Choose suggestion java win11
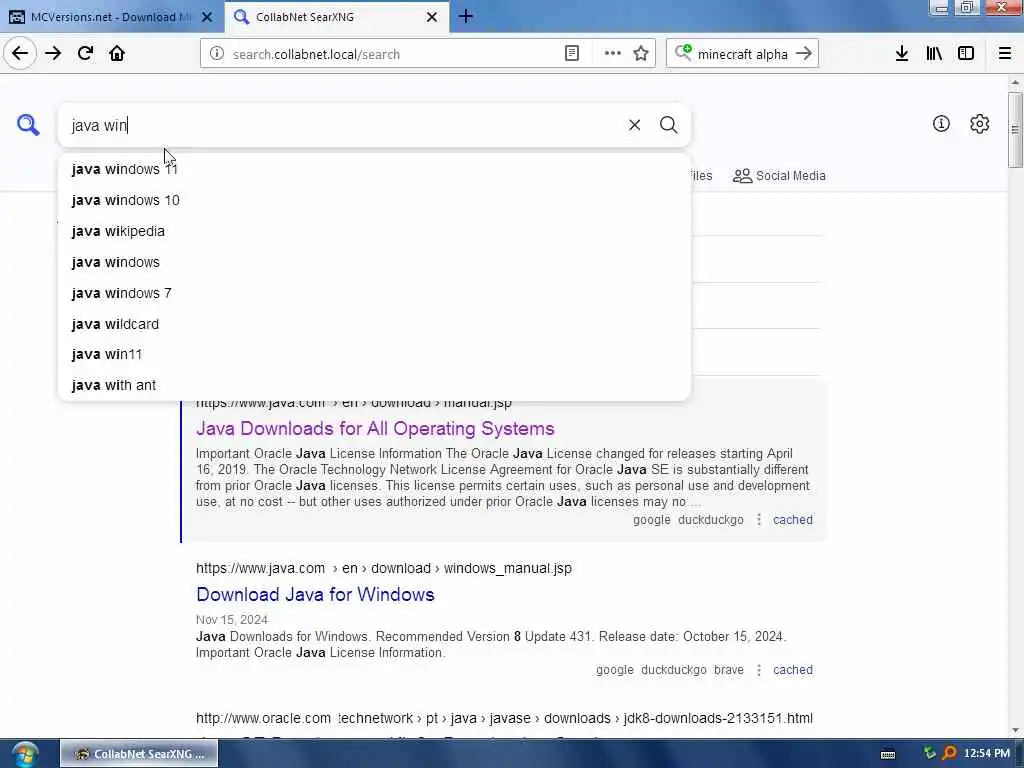Screen dimensions: 1024x768 coord(374,354)
